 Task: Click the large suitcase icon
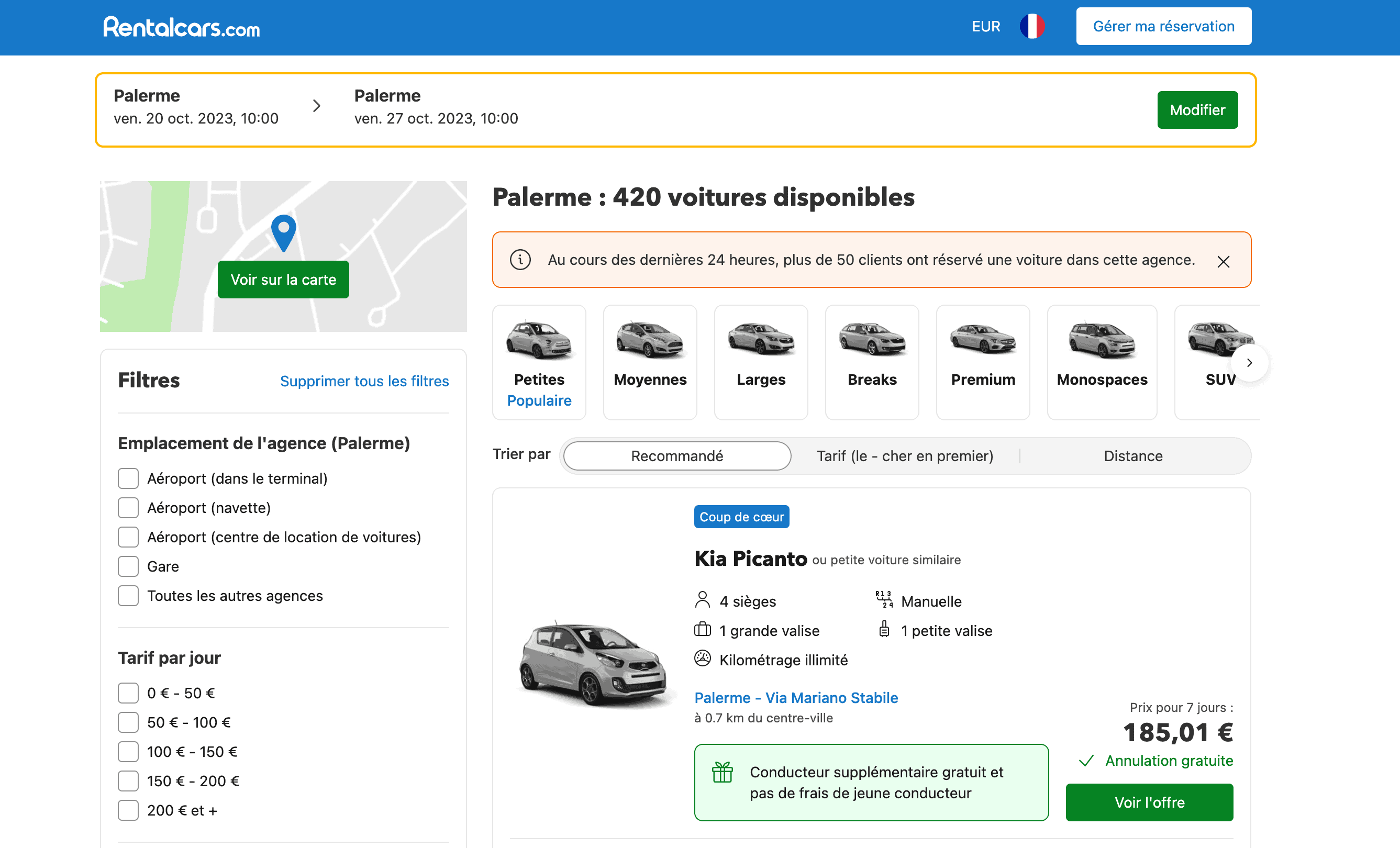[702, 629]
